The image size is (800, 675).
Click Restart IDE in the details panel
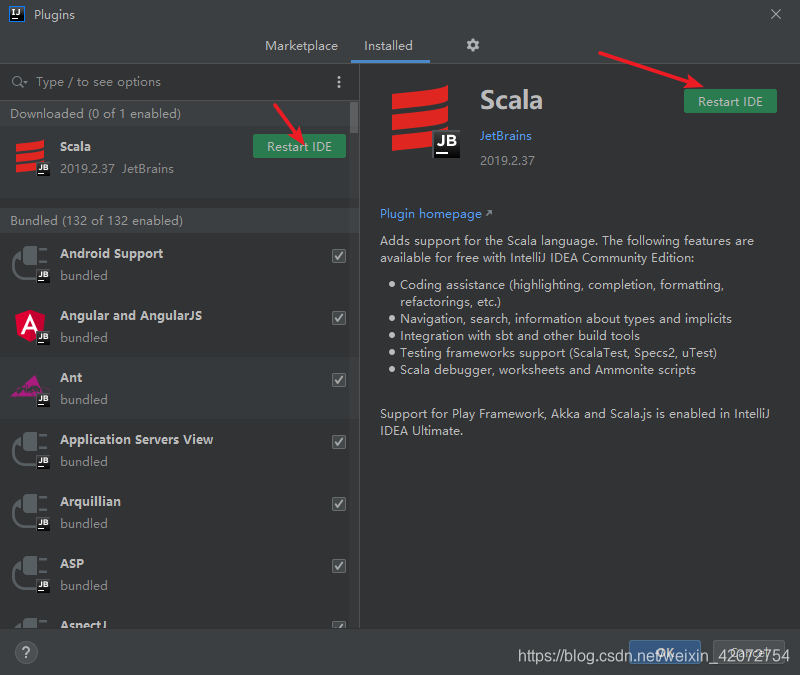click(730, 102)
